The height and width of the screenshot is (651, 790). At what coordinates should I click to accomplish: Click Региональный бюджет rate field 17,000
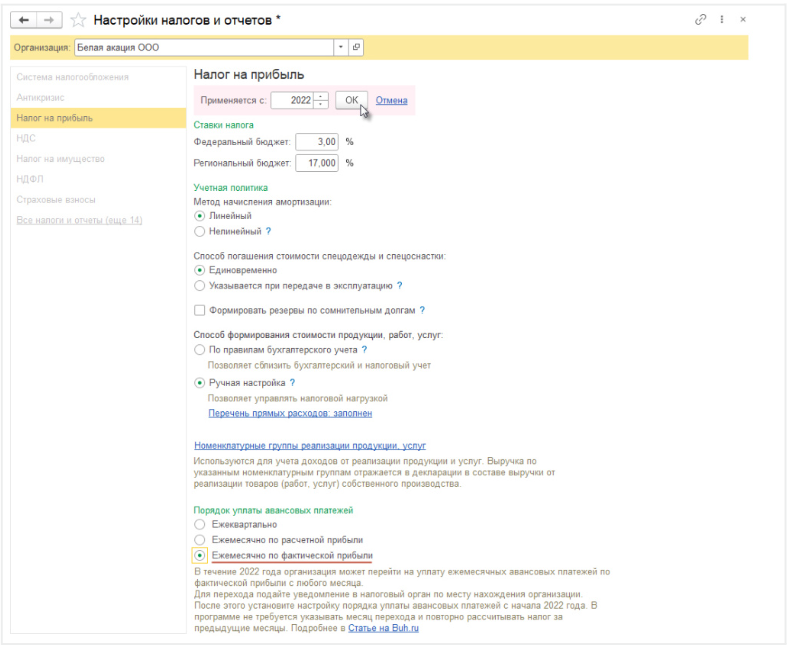317,163
